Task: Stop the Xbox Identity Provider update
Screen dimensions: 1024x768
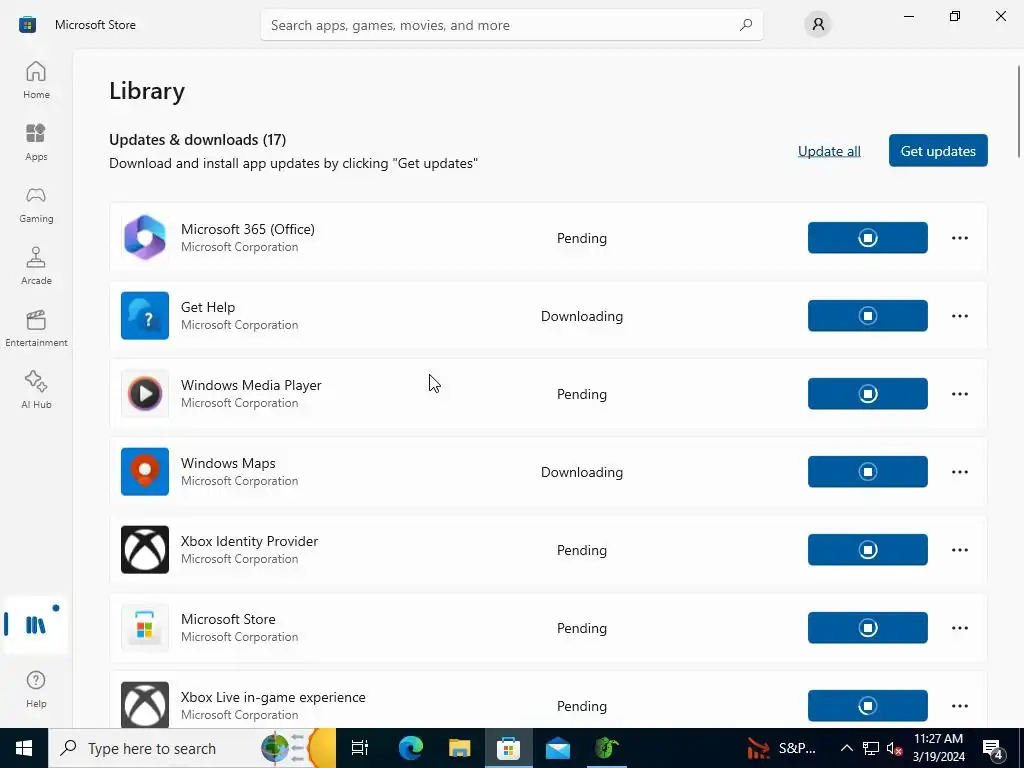Action: pyautogui.click(x=867, y=550)
